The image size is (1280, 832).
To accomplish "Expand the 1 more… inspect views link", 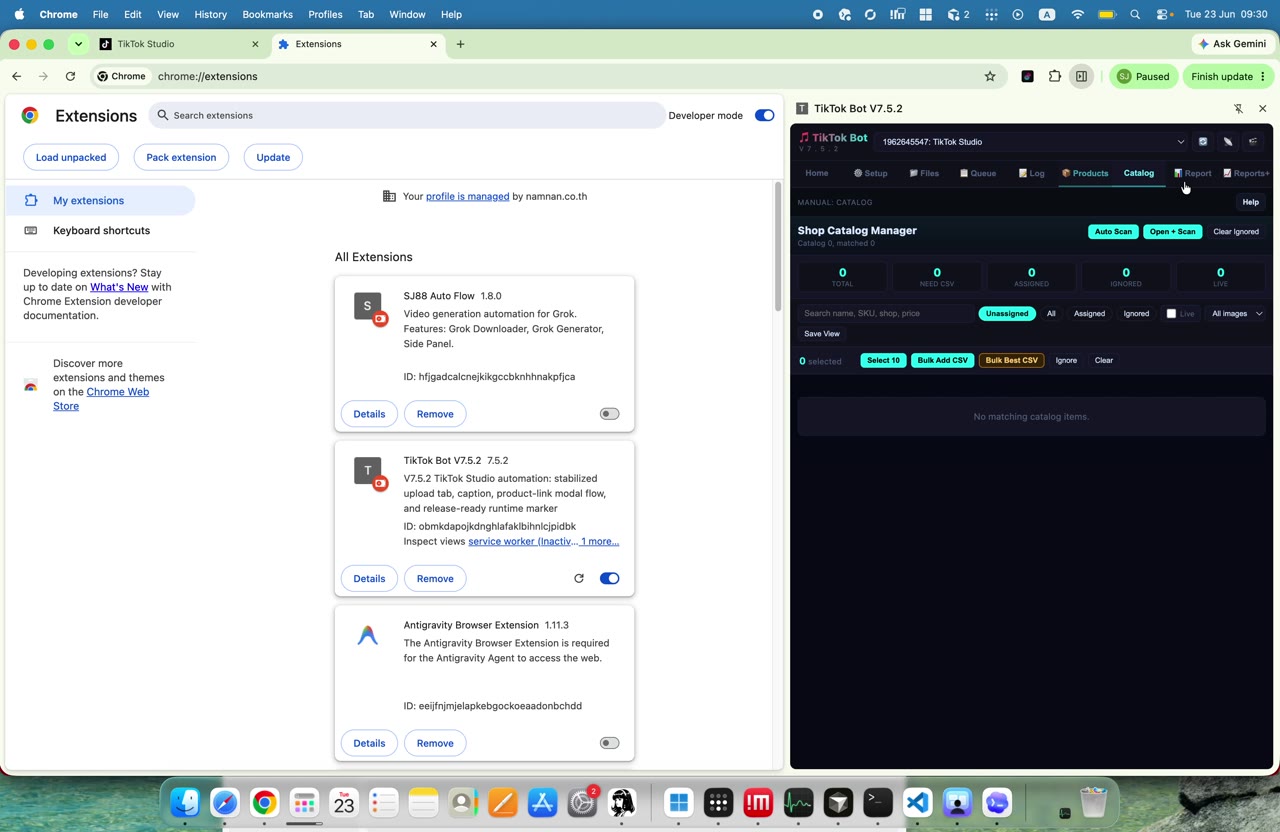I will pyautogui.click(x=600, y=541).
